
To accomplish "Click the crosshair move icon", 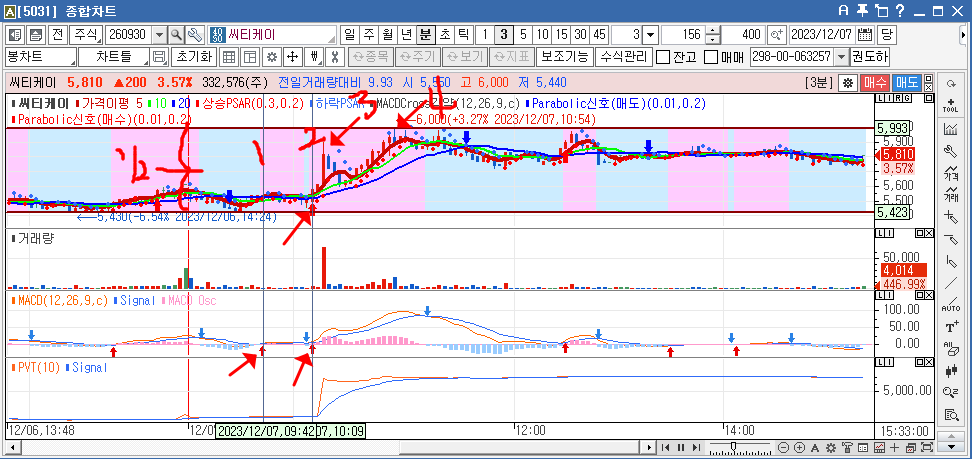I will coord(292,57).
